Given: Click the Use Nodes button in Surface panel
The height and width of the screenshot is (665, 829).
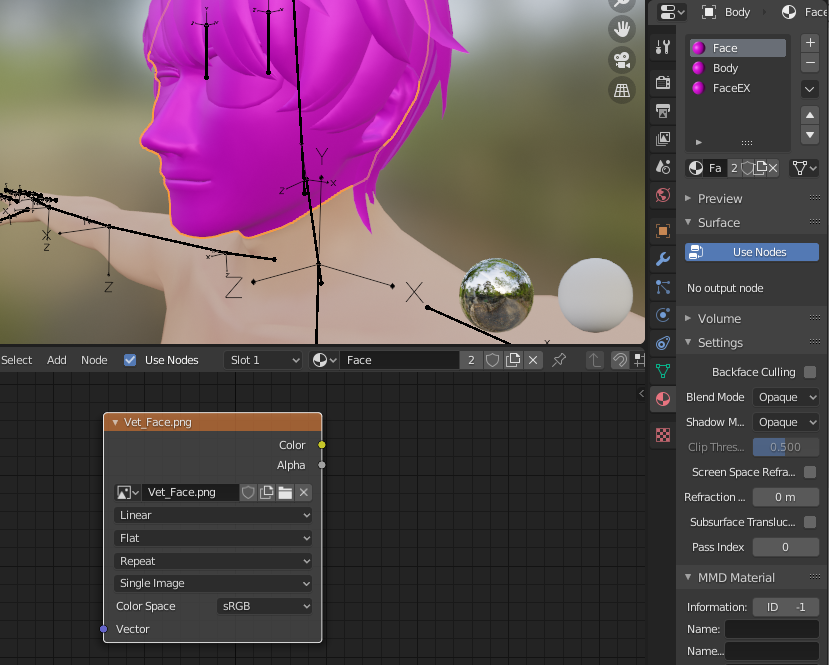Looking at the screenshot, I should (x=752, y=252).
